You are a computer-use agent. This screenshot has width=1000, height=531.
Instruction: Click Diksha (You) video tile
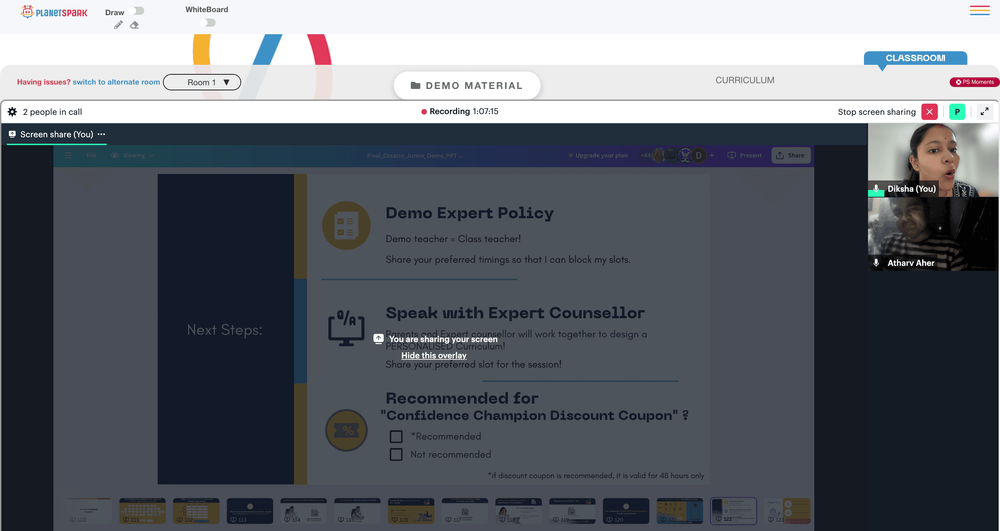[933, 160]
